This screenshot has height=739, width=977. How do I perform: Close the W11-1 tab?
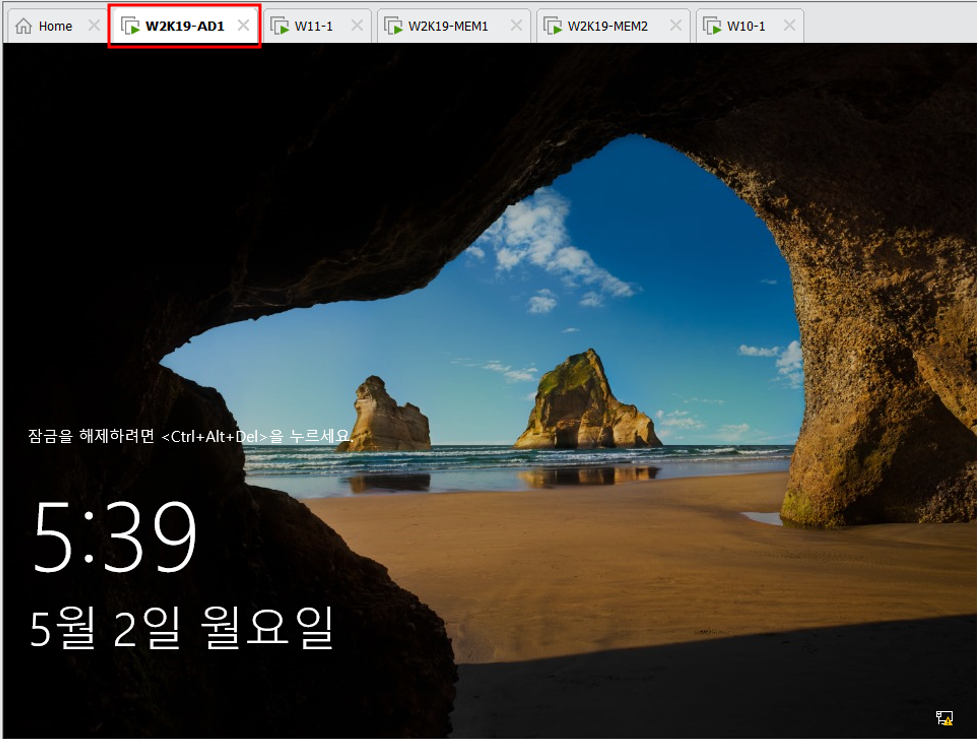point(356,26)
